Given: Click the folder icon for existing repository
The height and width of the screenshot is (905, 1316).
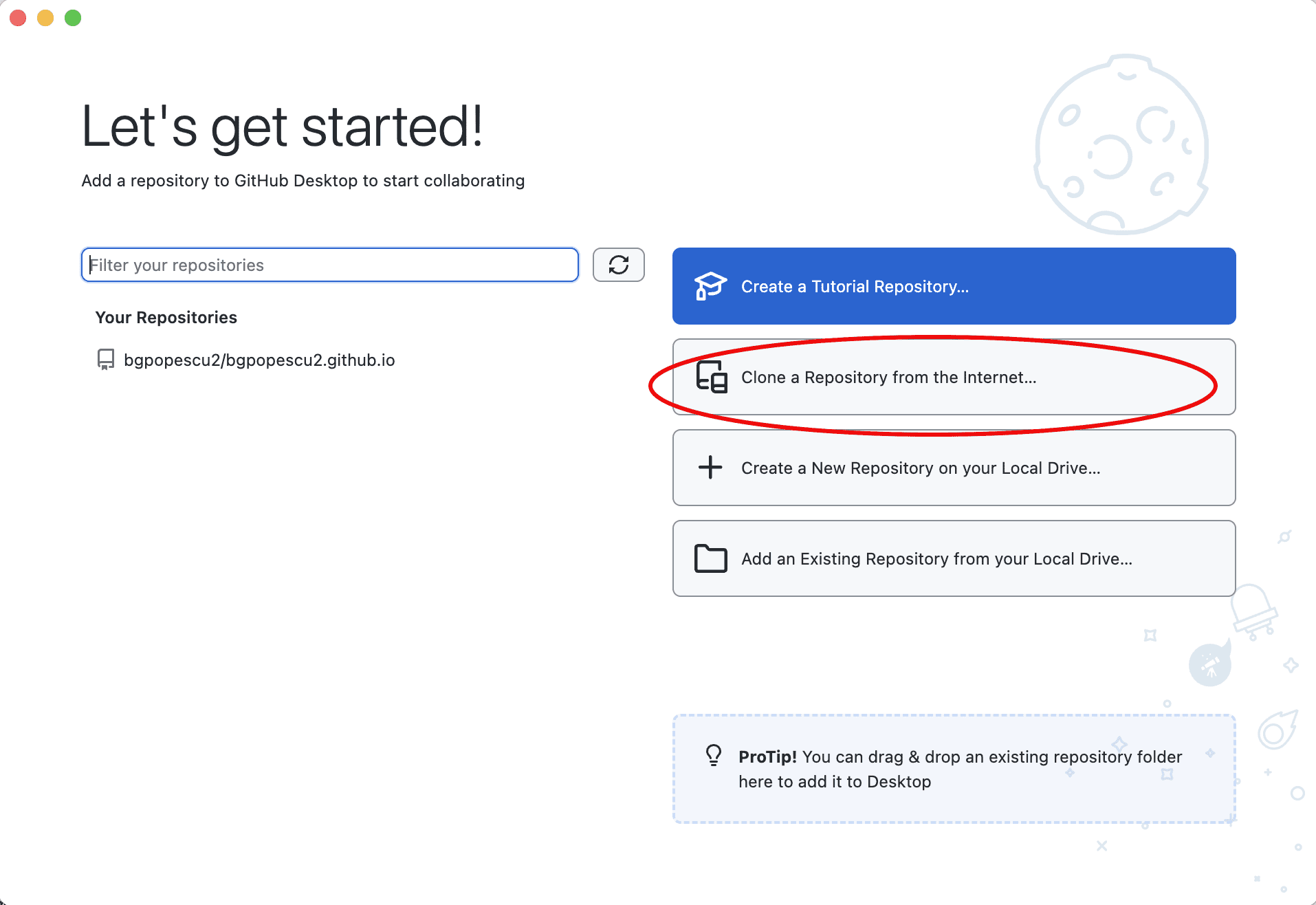Looking at the screenshot, I should 710,558.
